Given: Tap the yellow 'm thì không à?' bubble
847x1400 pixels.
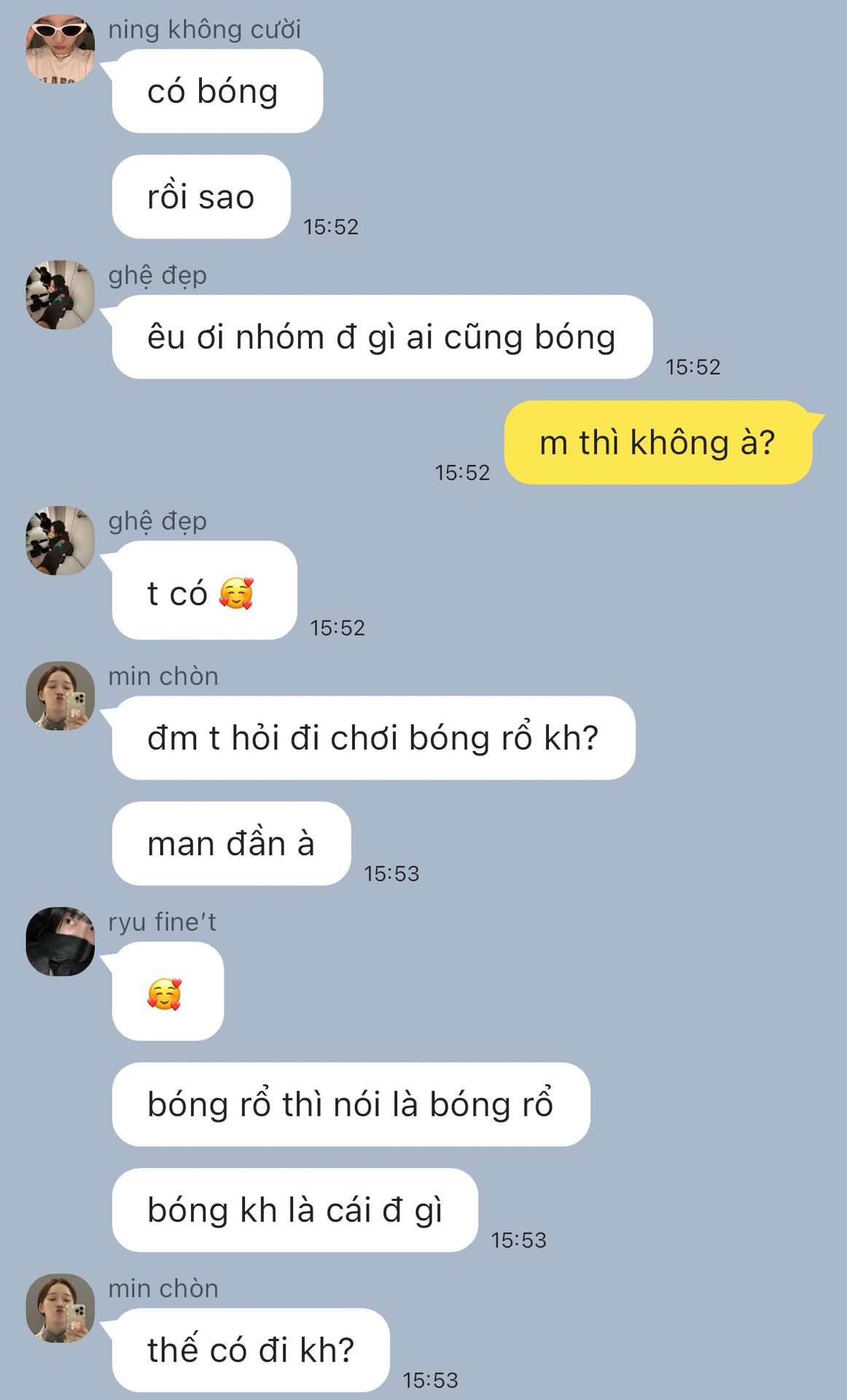Looking at the screenshot, I should point(658,443).
